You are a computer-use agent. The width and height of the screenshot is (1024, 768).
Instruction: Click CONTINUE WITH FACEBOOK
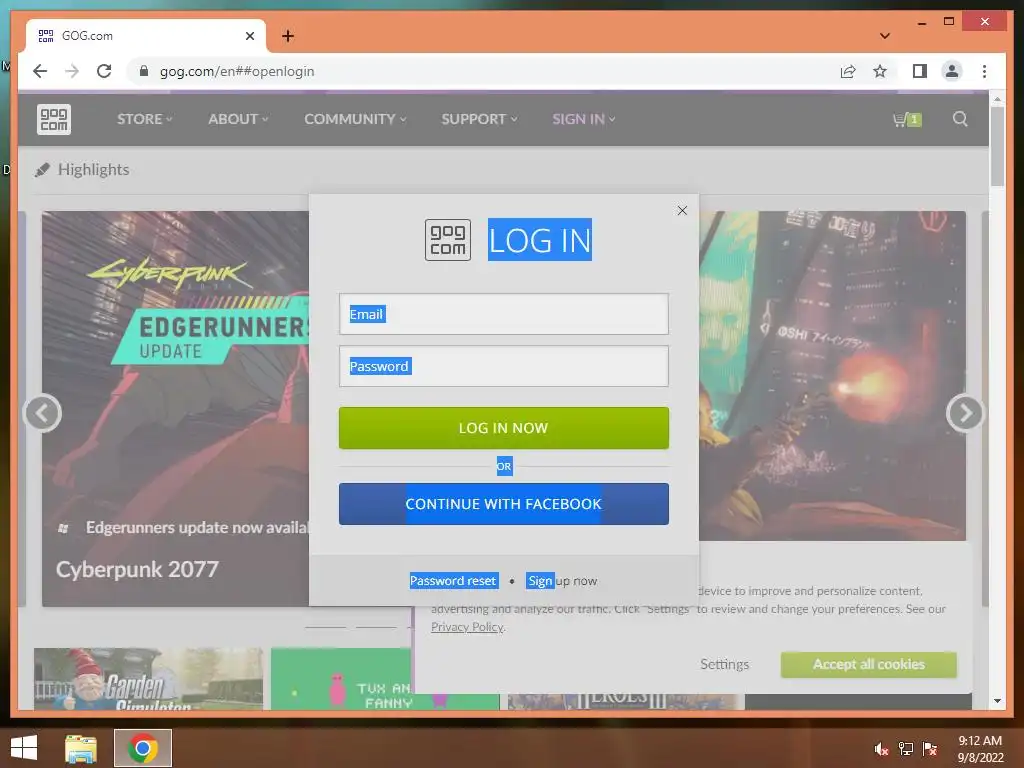[x=504, y=504]
